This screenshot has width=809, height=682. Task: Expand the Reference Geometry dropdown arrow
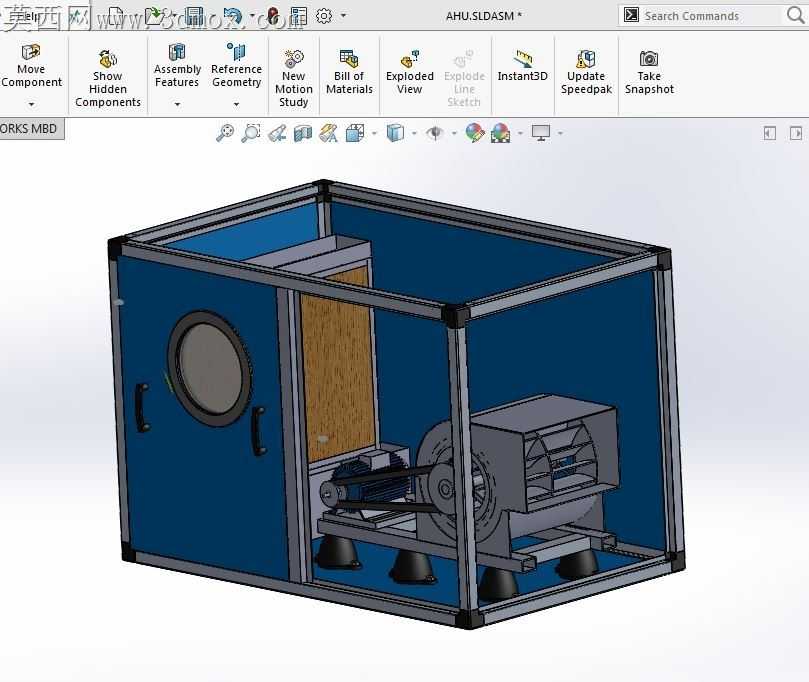(236, 104)
